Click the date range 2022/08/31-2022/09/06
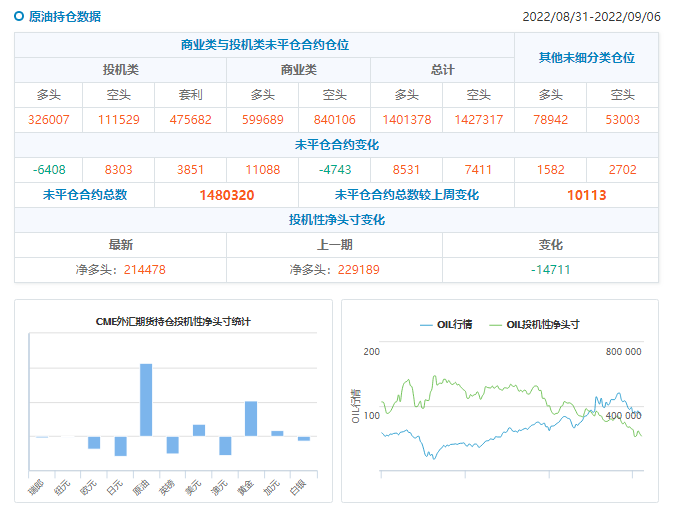This screenshot has width=674, height=506. pos(590,17)
